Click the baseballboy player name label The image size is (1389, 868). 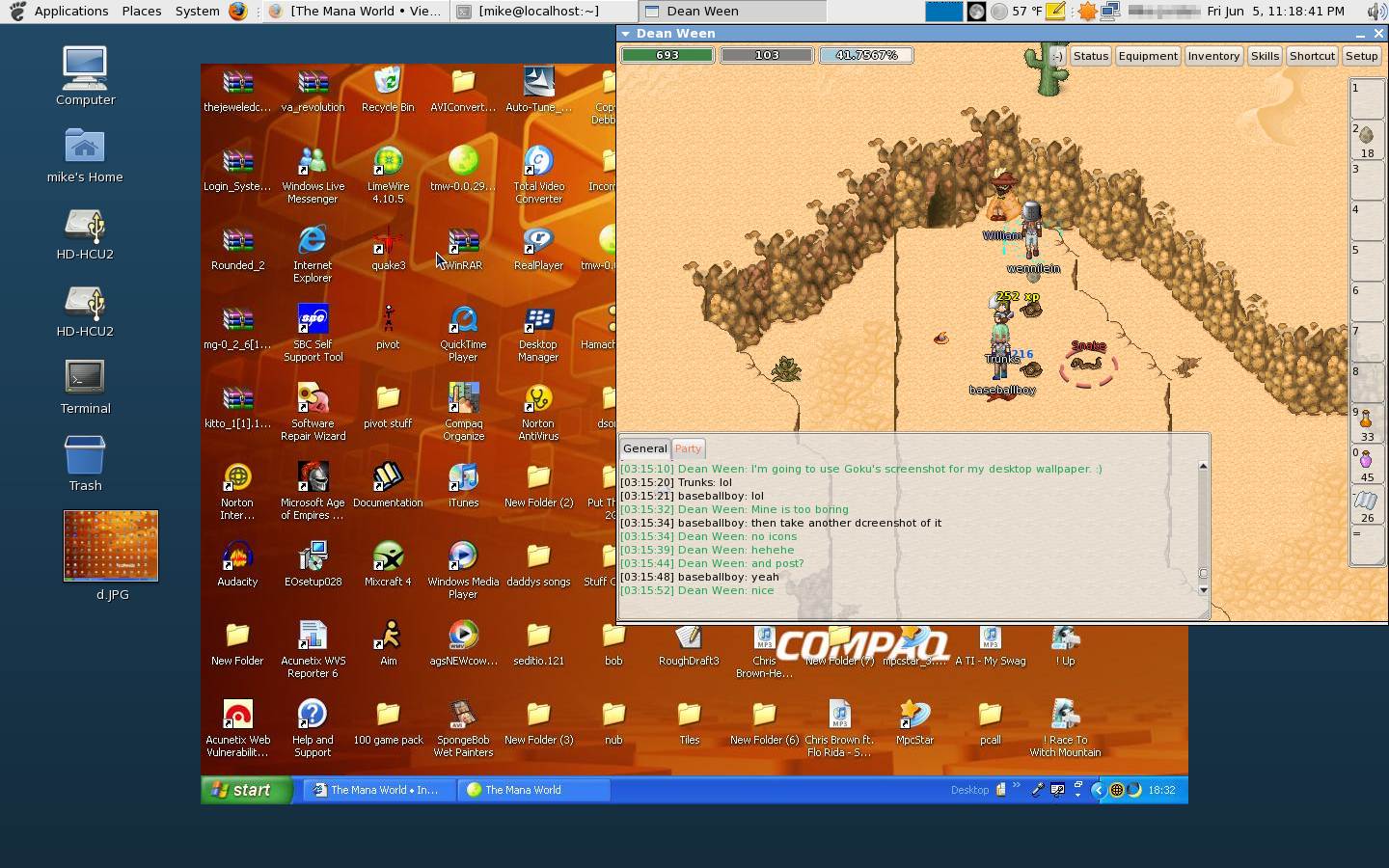pyautogui.click(x=1002, y=391)
